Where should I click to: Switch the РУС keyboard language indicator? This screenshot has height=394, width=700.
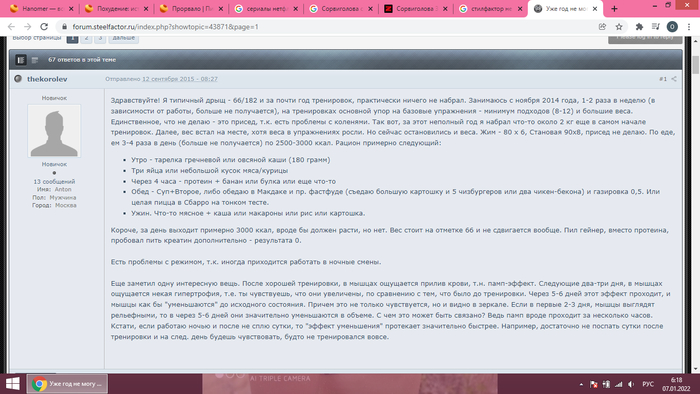pyautogui.click(x=648, y=384)
